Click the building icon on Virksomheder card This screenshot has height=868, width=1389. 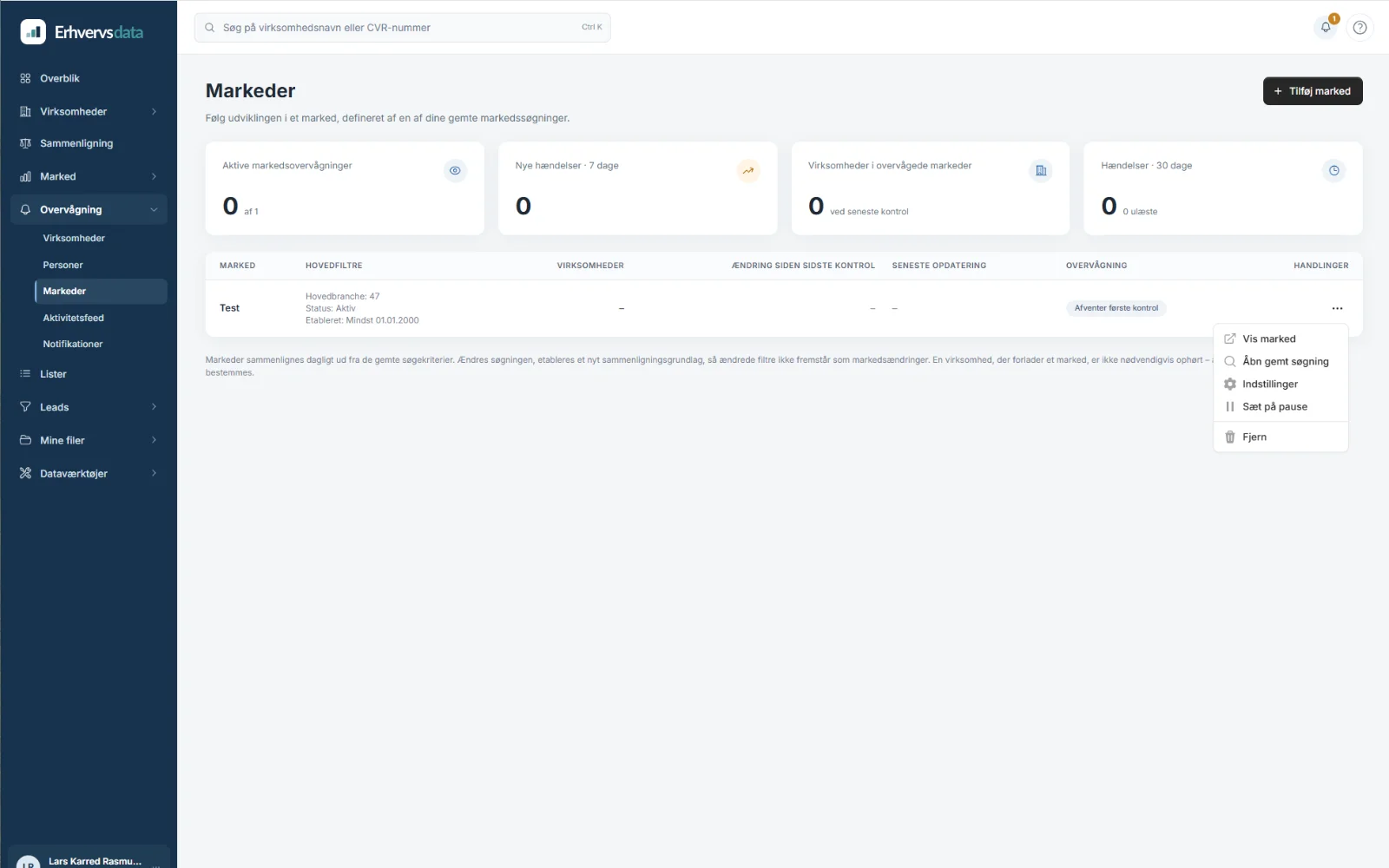[1041, 170]
